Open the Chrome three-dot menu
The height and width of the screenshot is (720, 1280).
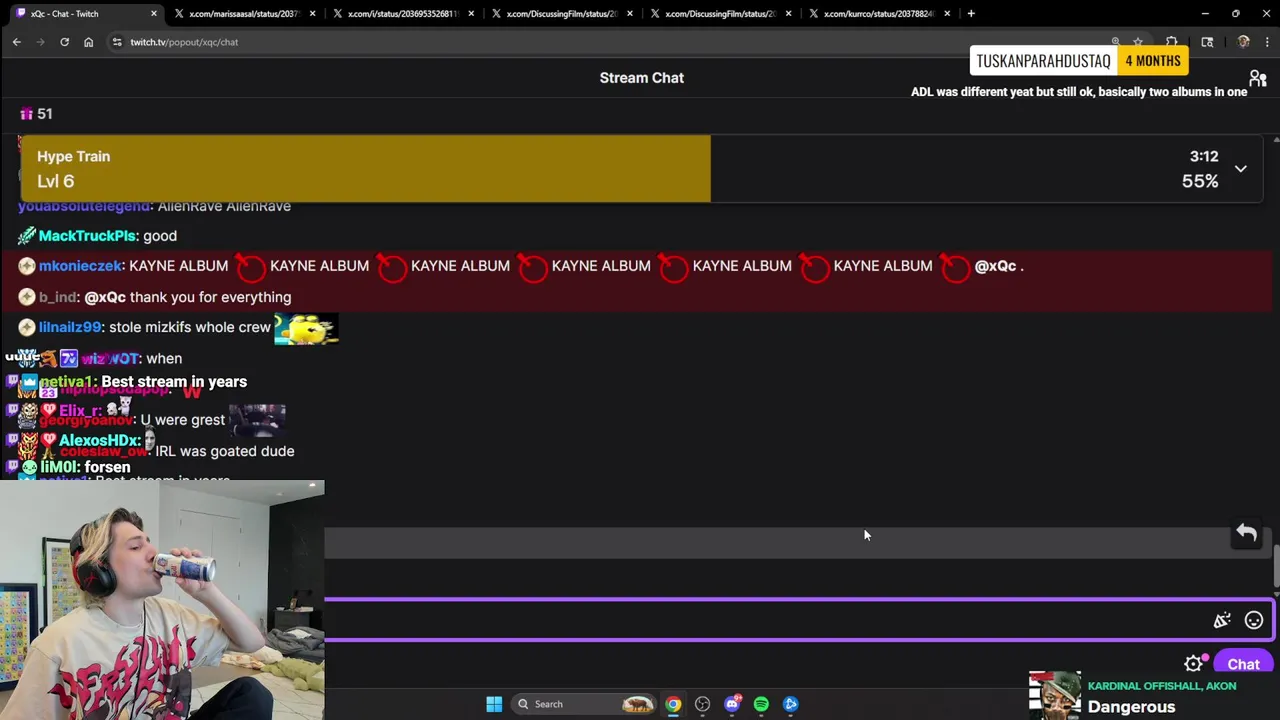point(1267,42)
